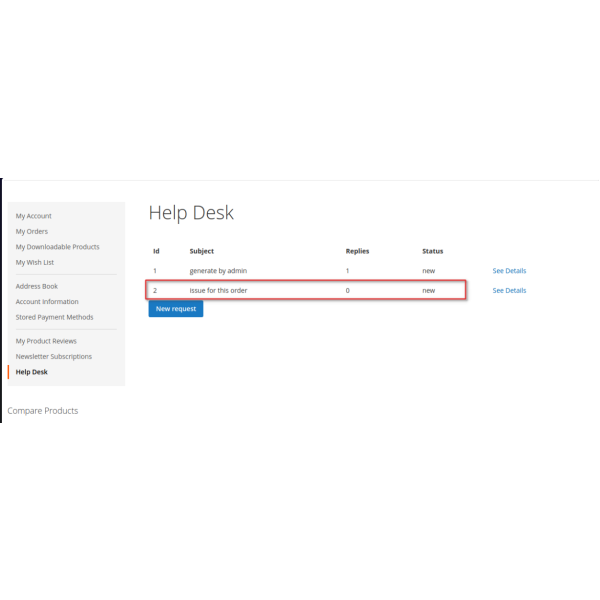Click the Compare Products heading
600x600 pixels.
point(43,411)
